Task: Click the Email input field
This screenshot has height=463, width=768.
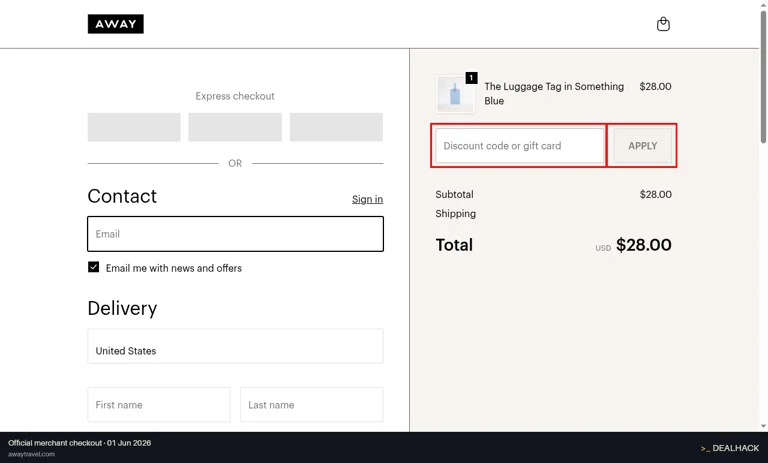Action: click(235, 234)
